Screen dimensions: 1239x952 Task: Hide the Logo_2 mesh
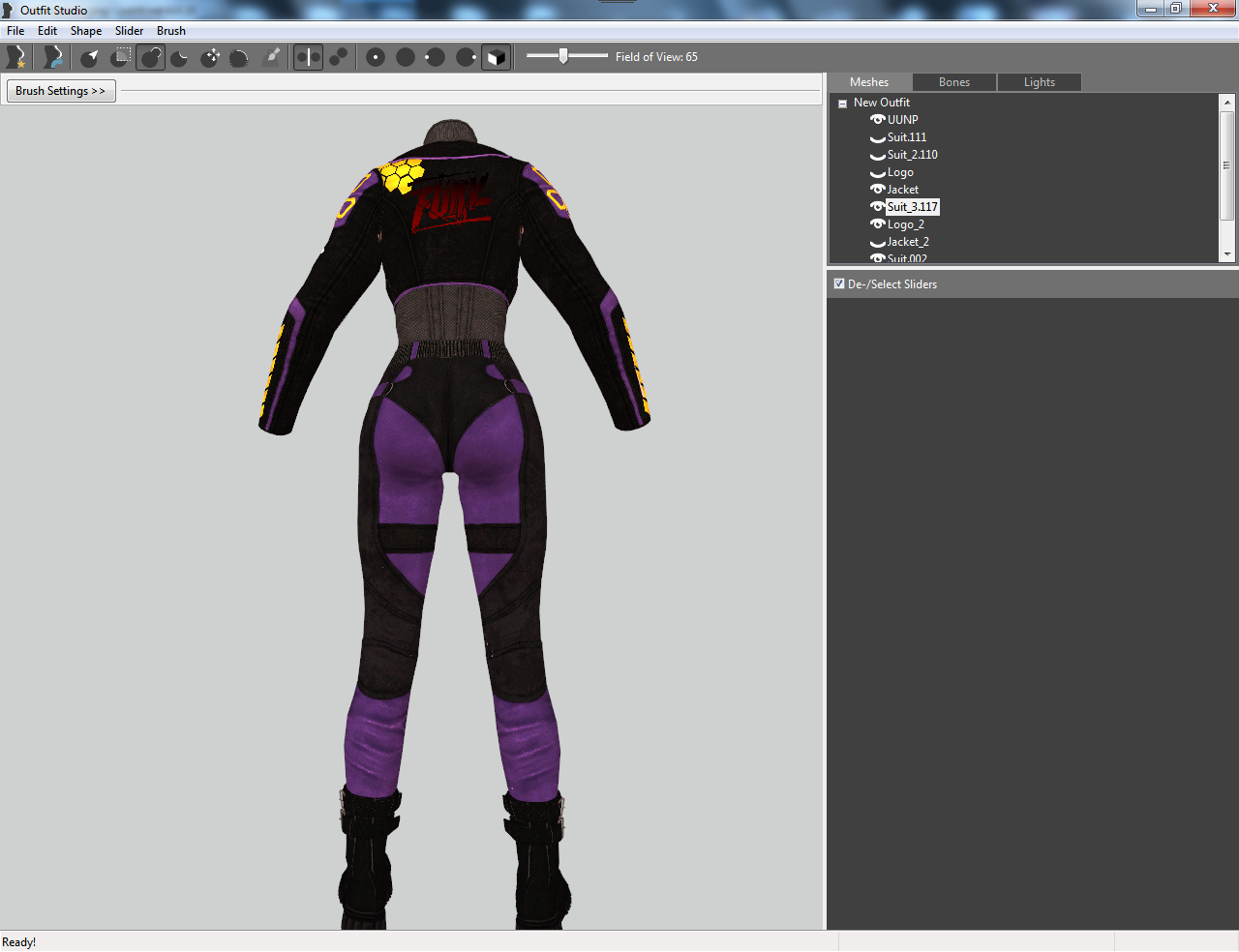tap(878, 224)
